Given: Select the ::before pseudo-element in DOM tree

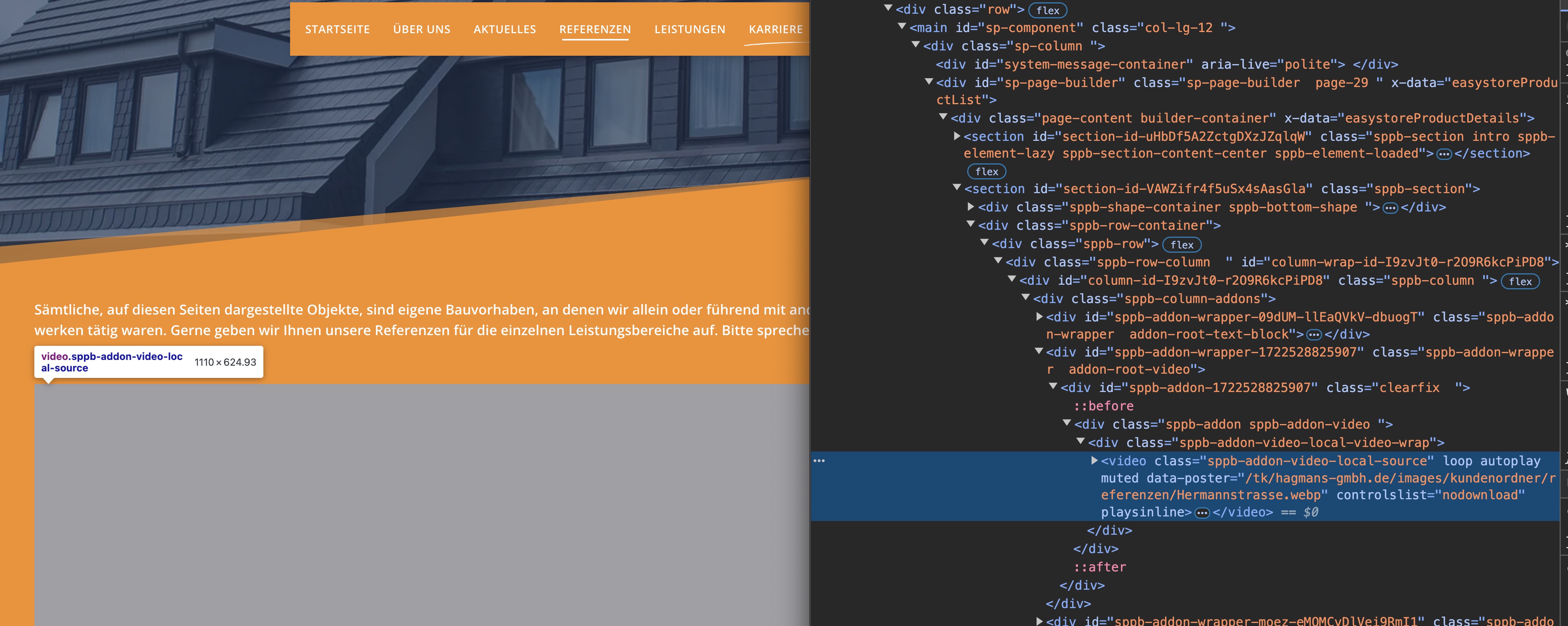Looking at the screenshot, I should coord(1103,406).
